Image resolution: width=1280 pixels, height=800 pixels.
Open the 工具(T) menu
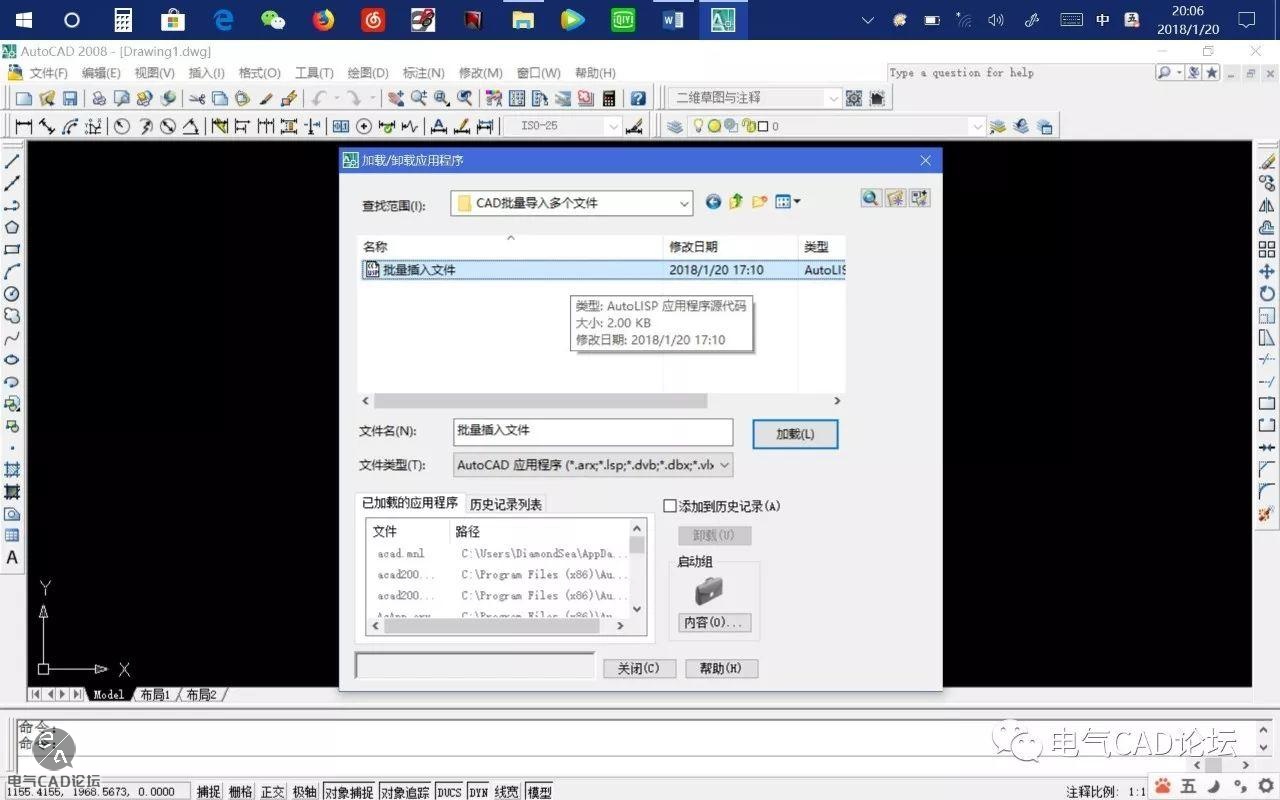(314, 73)
